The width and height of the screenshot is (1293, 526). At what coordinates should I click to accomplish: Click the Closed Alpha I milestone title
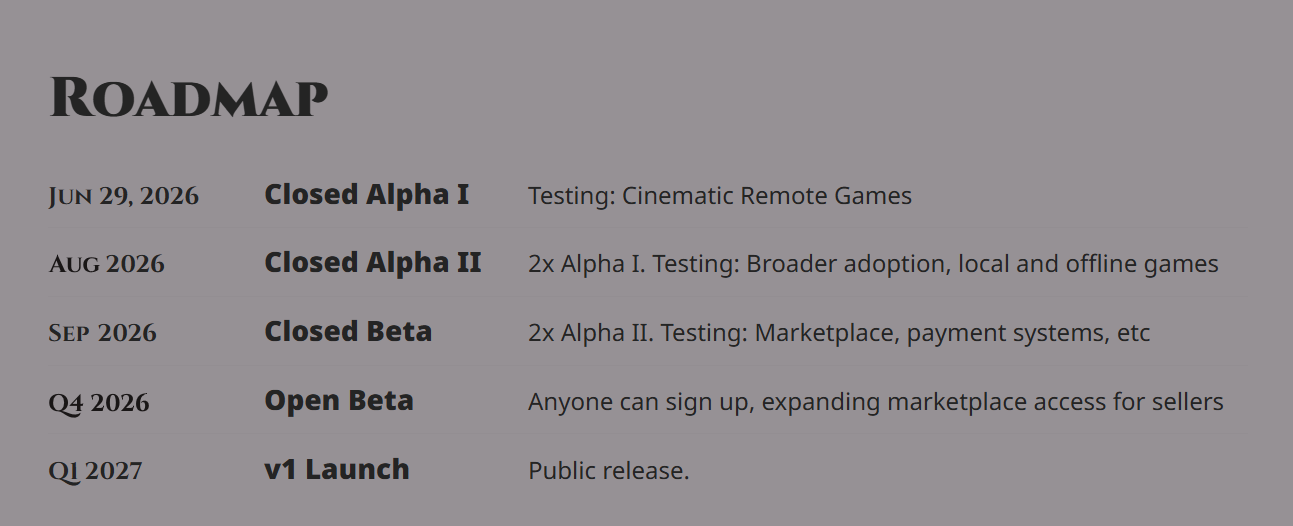point(366,194)
